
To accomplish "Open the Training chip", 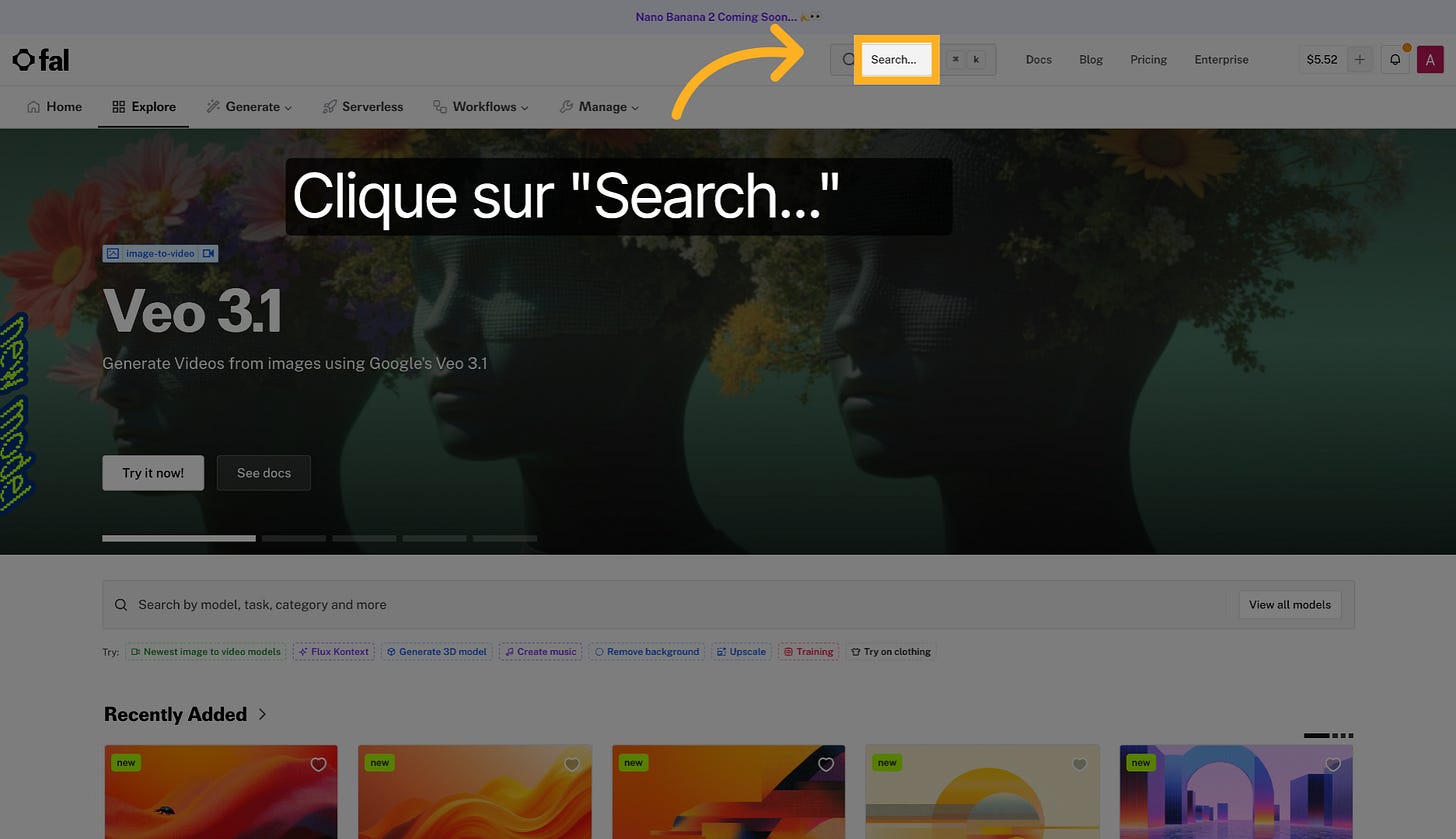I will pyautogui.click(x=808, y=651).
